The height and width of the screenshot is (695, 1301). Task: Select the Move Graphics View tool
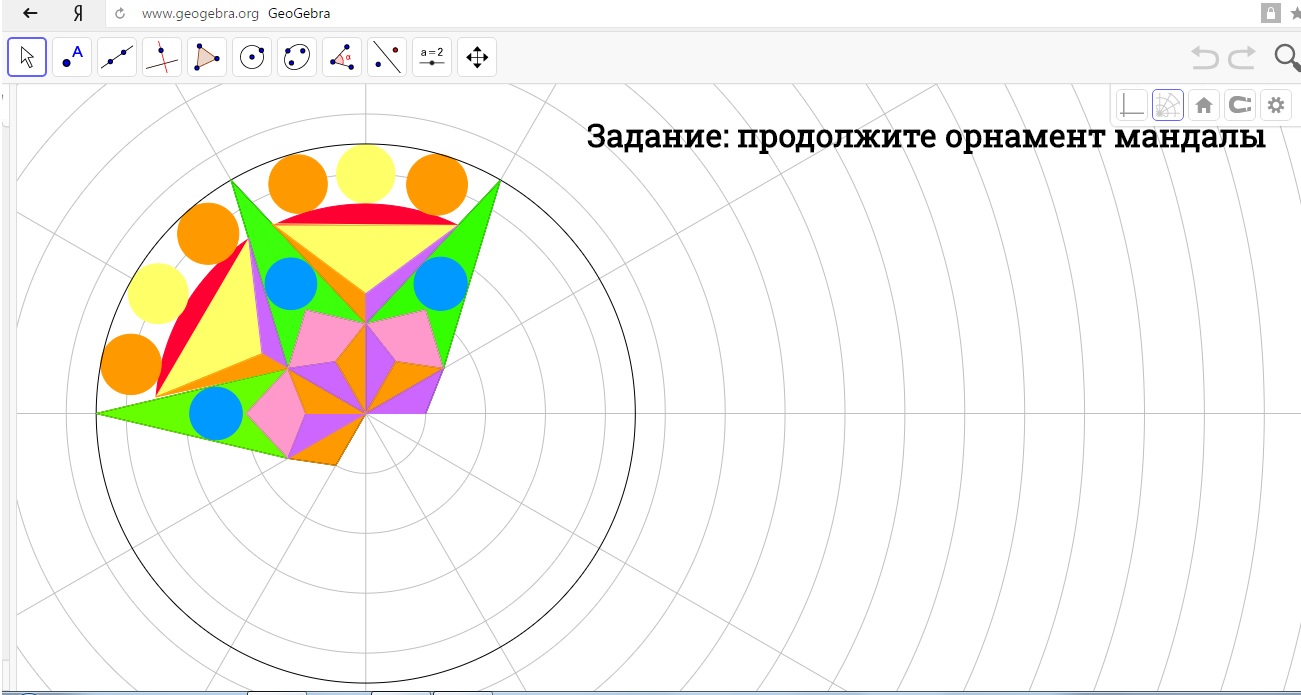click(x=477, y=57)
